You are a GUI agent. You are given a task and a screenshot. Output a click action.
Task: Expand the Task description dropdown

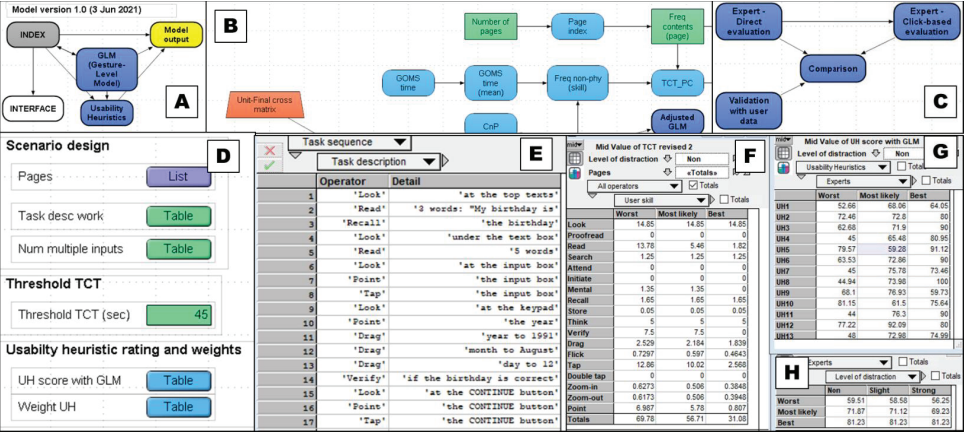[428, 161]
